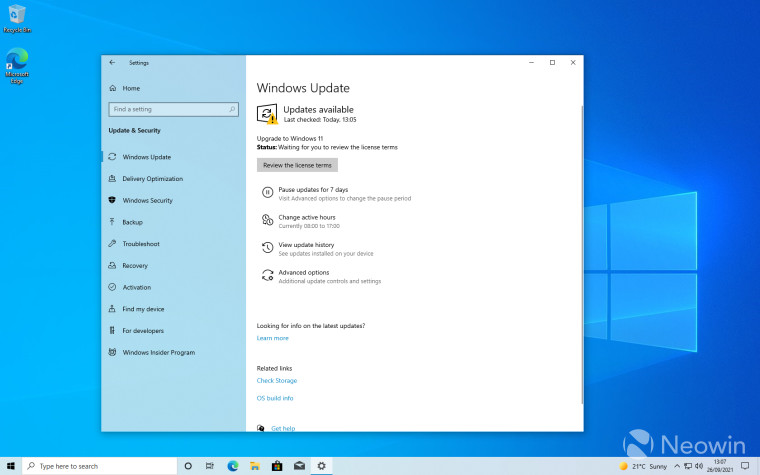The image size is (760, 475).
Task: Launch Microsoft Edge from the taskbar
Action: 233,466
